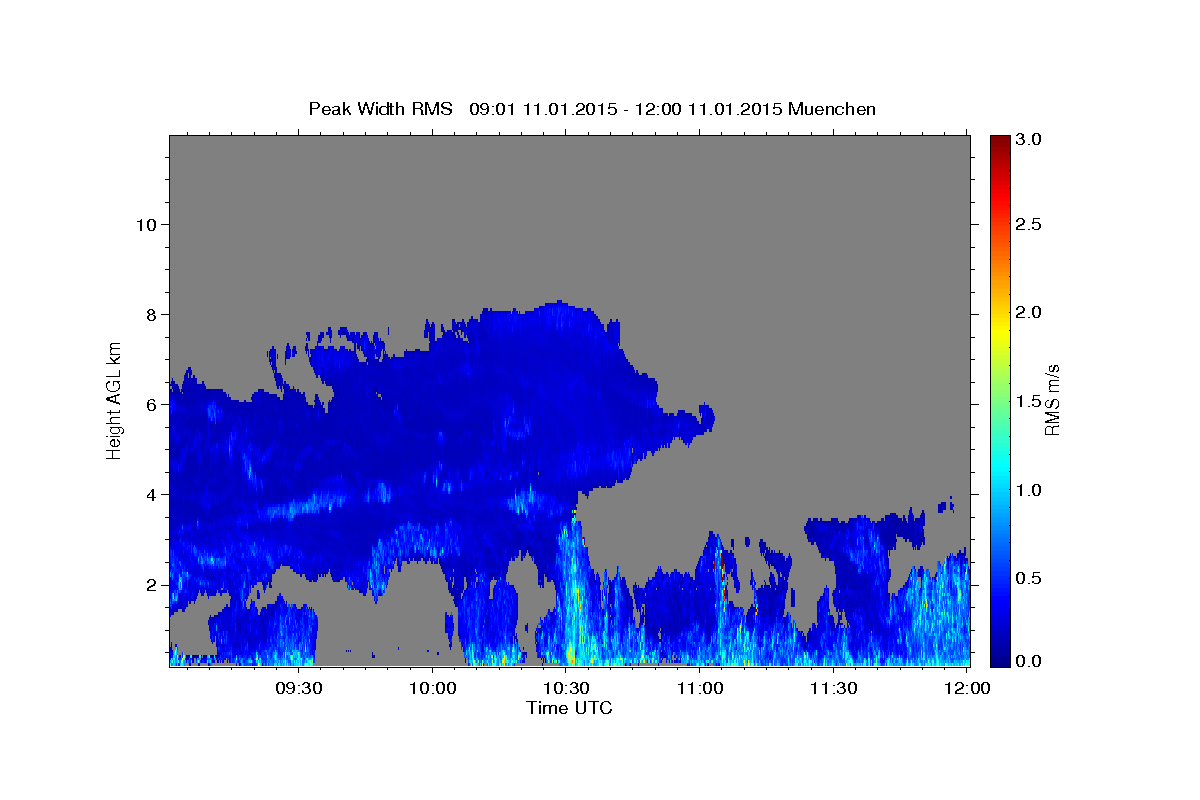Click the 11:00 time tick label

click(x=700, y=689)
